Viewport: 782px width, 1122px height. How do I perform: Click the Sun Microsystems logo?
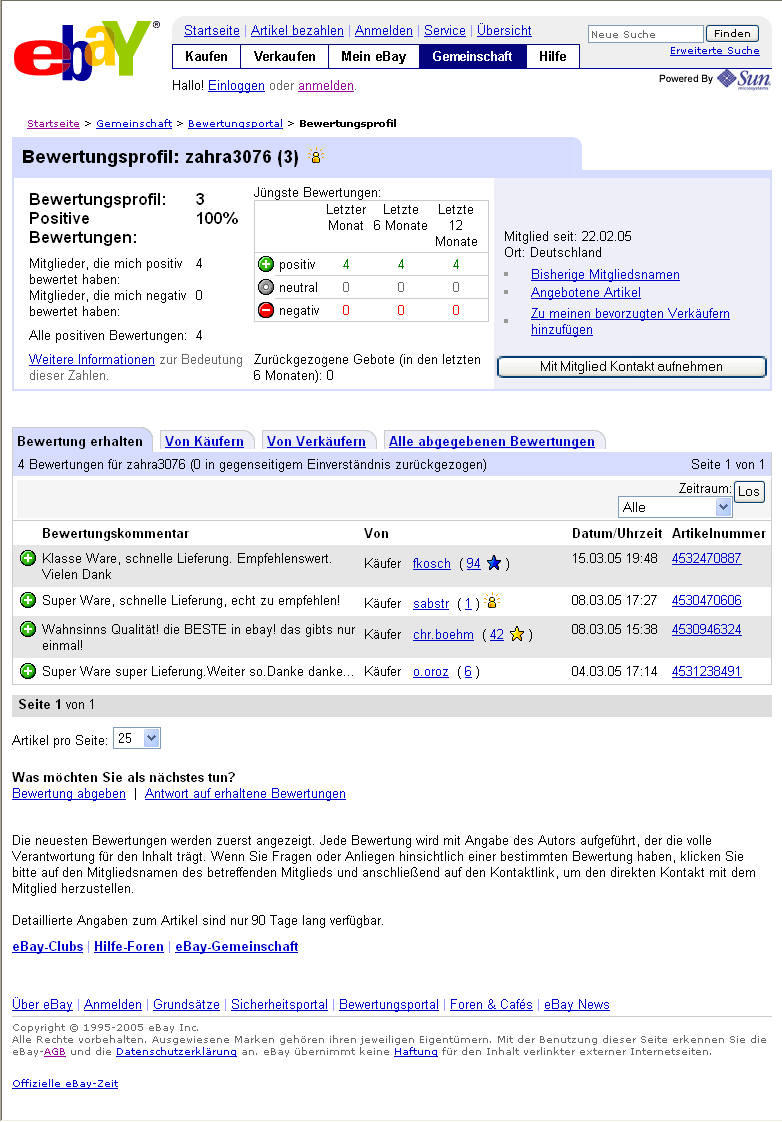point(744,79)
